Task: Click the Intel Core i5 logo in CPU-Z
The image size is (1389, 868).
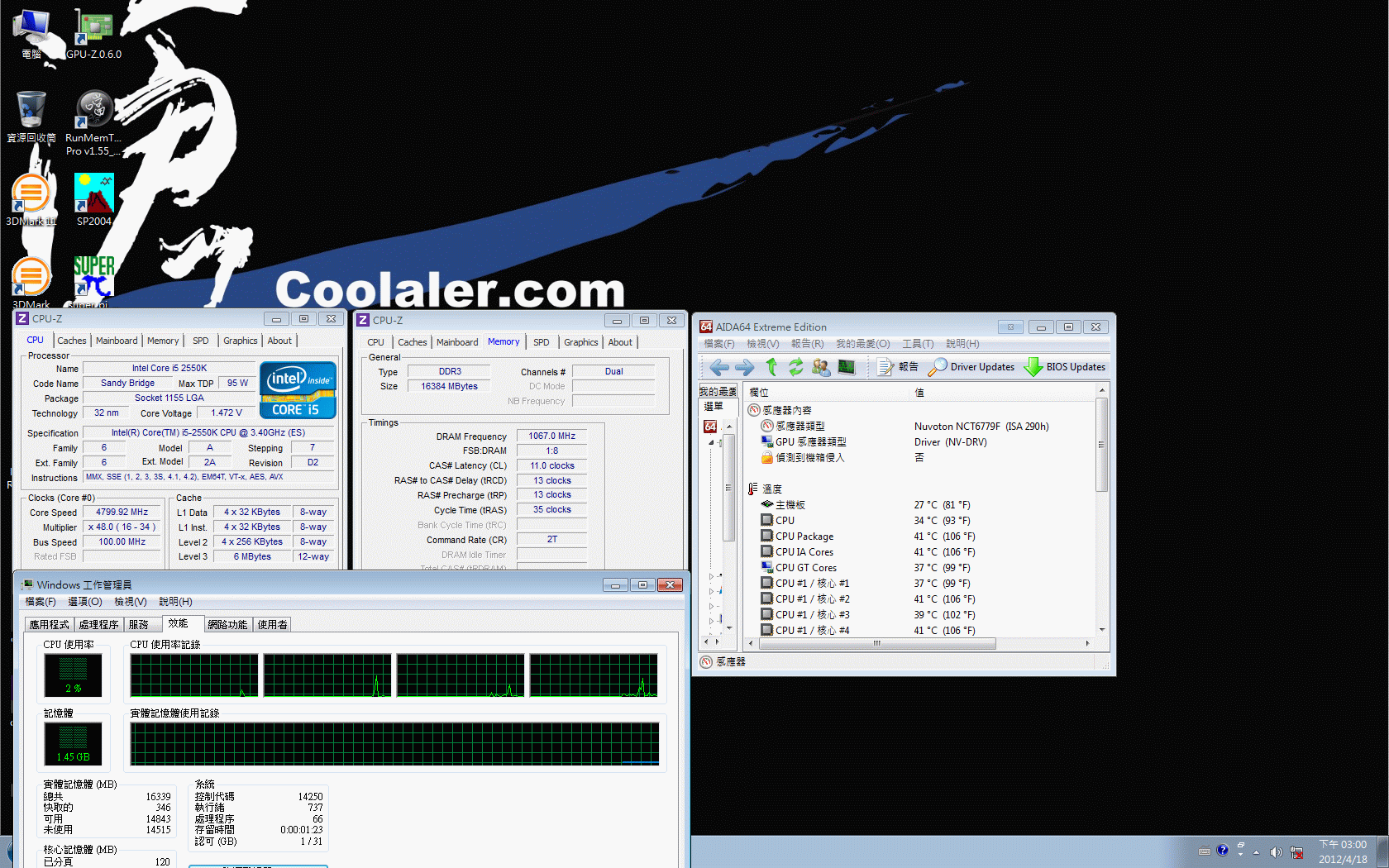Action: tap(298, 390)
